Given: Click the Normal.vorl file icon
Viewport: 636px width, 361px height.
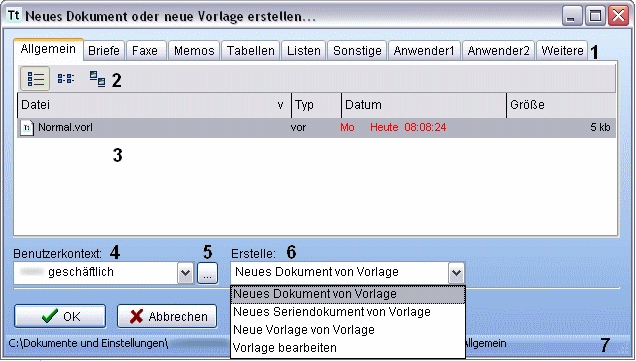Looking at the screenshot, I should click(27, 128).
